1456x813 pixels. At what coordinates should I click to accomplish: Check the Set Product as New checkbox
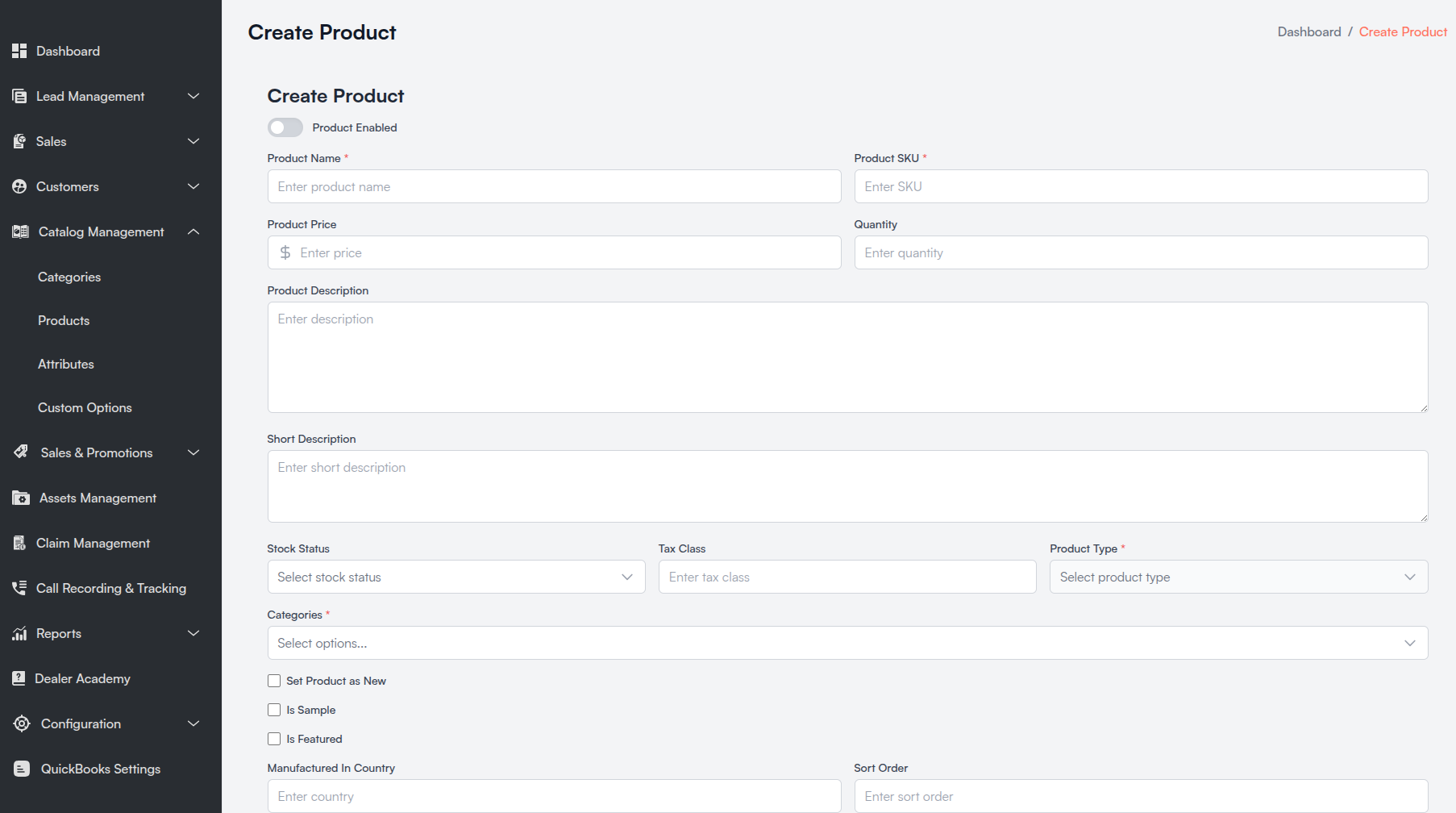pos(274,681)
